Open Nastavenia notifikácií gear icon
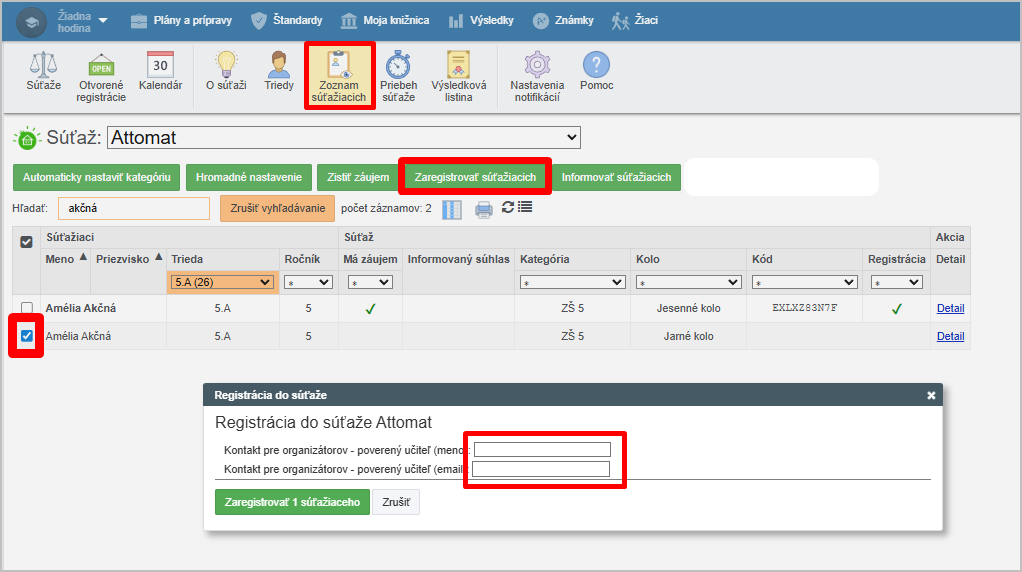Screen dimensions: 1022x572 click(x=537, y=66)
